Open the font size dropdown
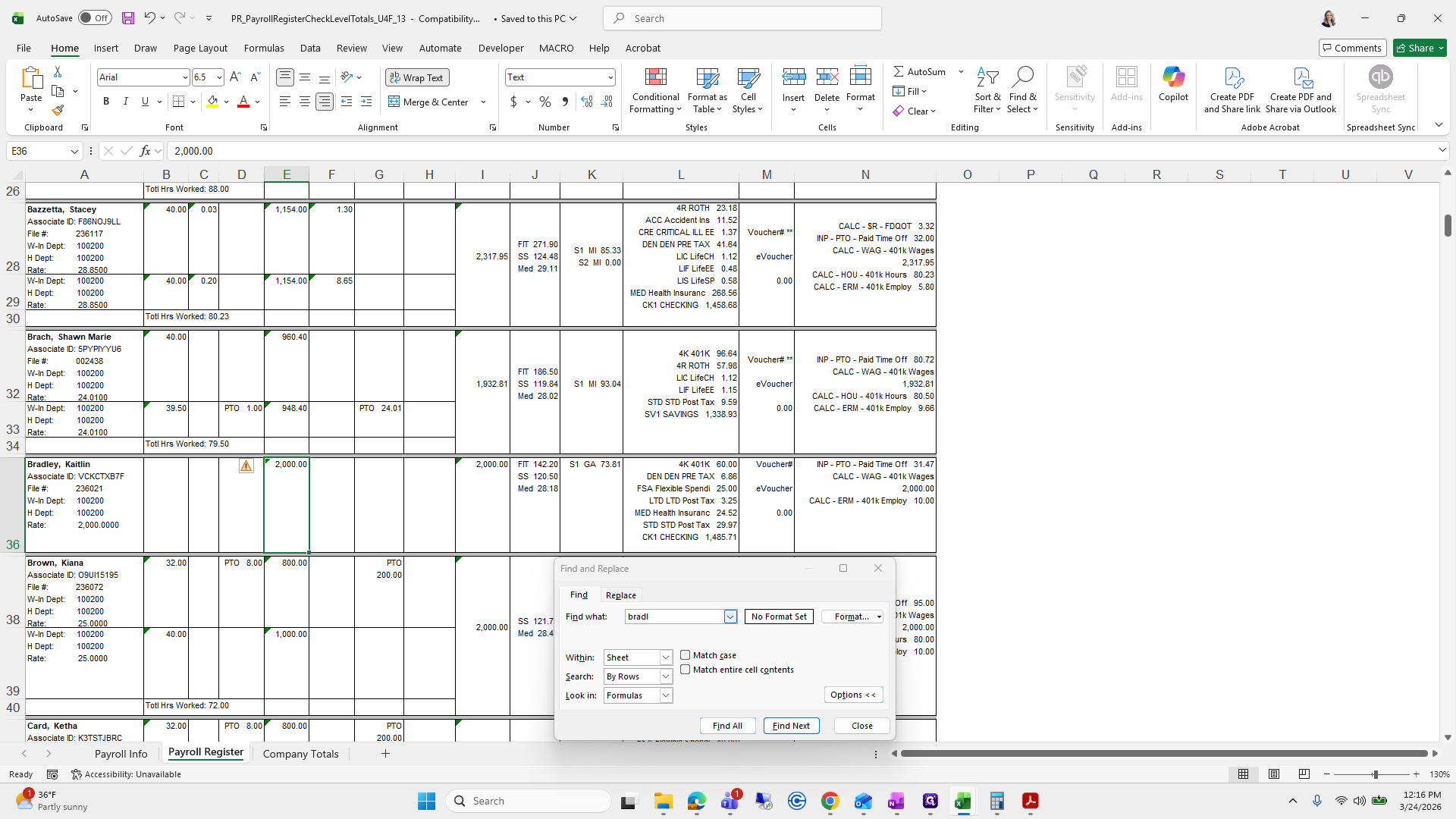 coord(219,77)
